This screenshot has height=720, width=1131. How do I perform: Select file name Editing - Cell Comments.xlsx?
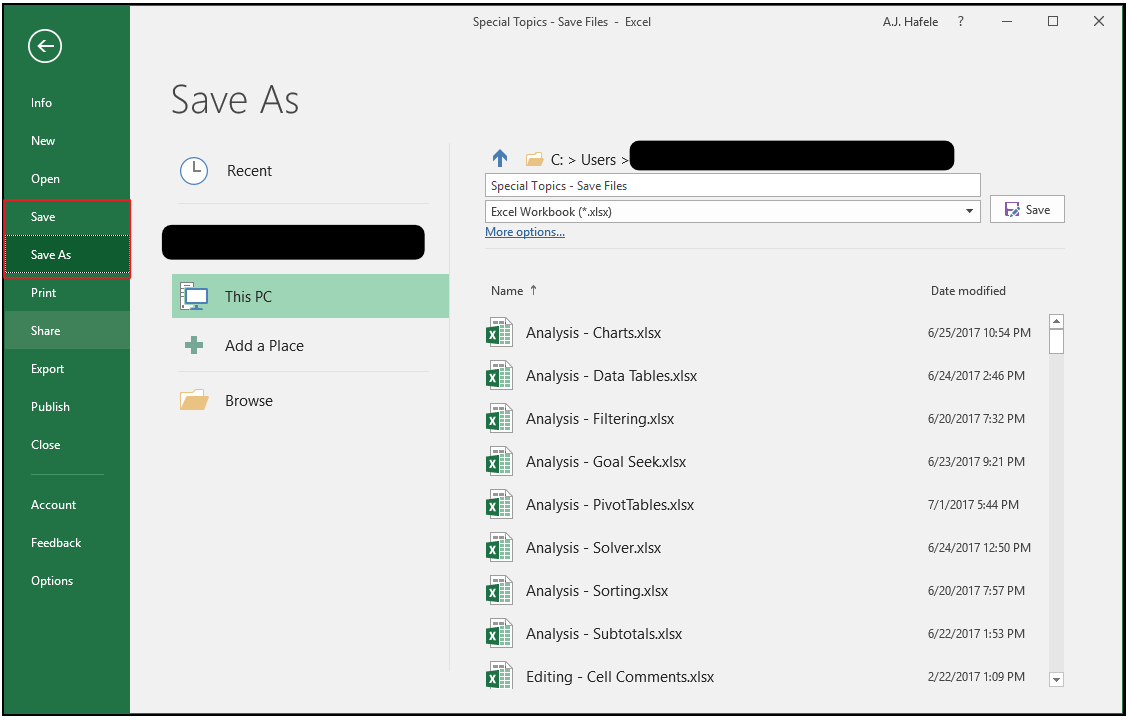pos(620,677)
